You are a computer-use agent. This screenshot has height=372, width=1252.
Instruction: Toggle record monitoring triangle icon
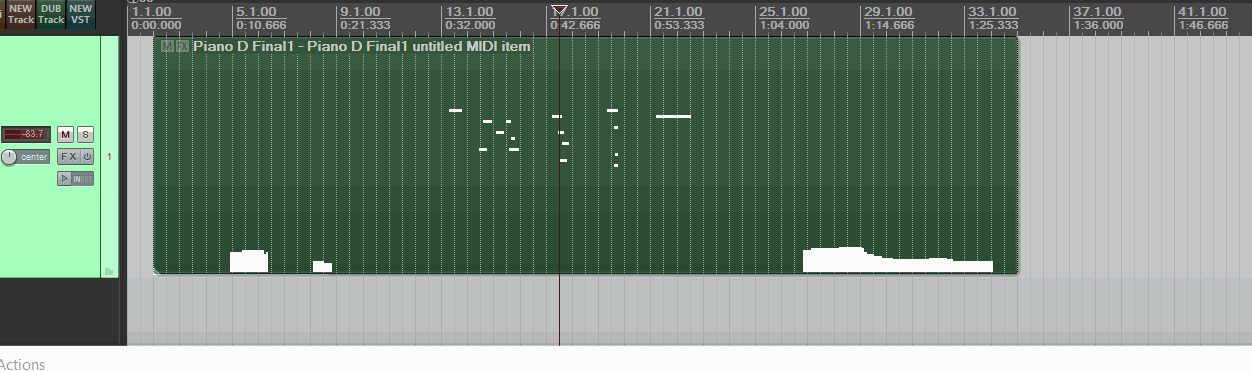(x=64, y=178)
